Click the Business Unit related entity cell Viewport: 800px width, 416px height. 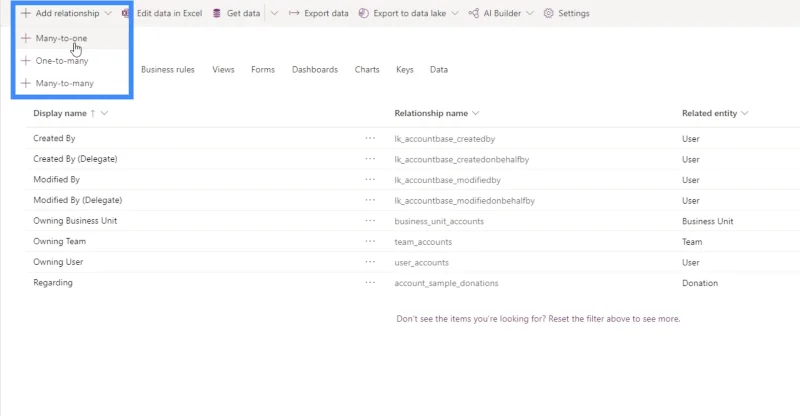708,222
